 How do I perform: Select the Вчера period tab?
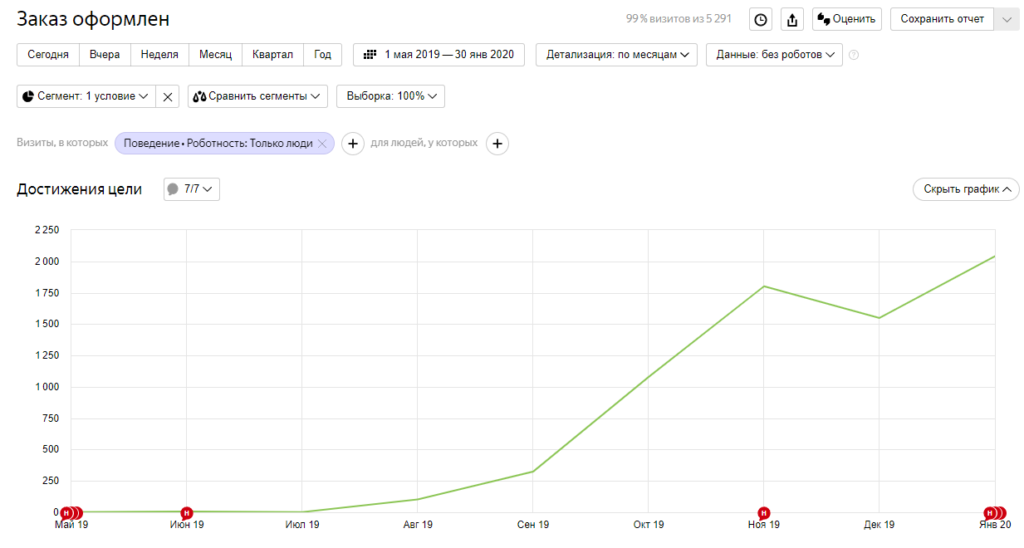[x=104, y=55]
